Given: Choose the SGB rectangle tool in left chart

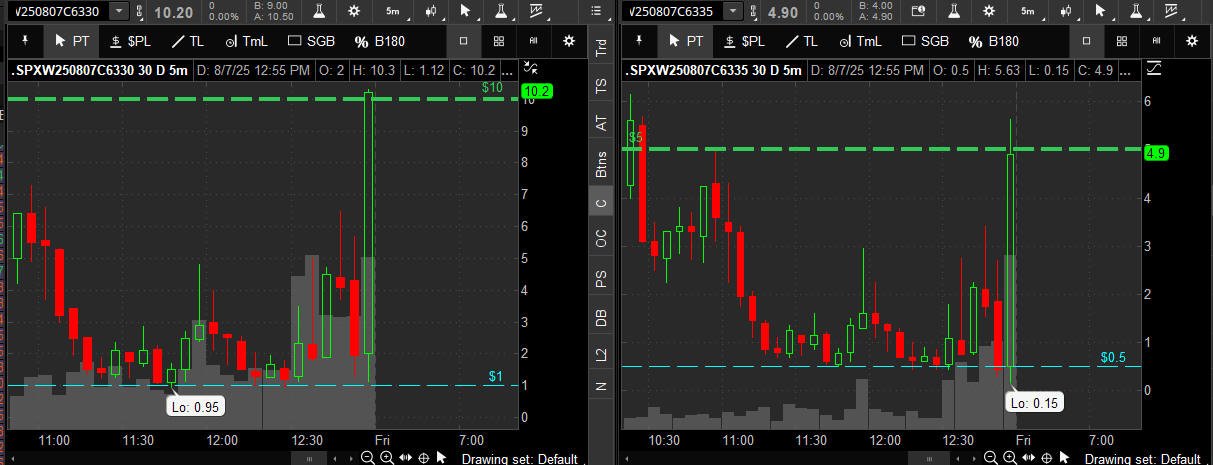Looking at the screenshot, I should coord(309,41).
